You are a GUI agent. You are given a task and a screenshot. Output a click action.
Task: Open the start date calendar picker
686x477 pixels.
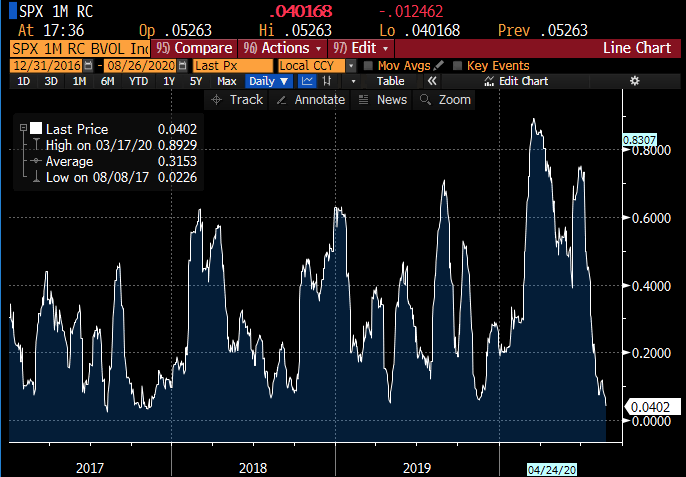click(x=88, y=66)
